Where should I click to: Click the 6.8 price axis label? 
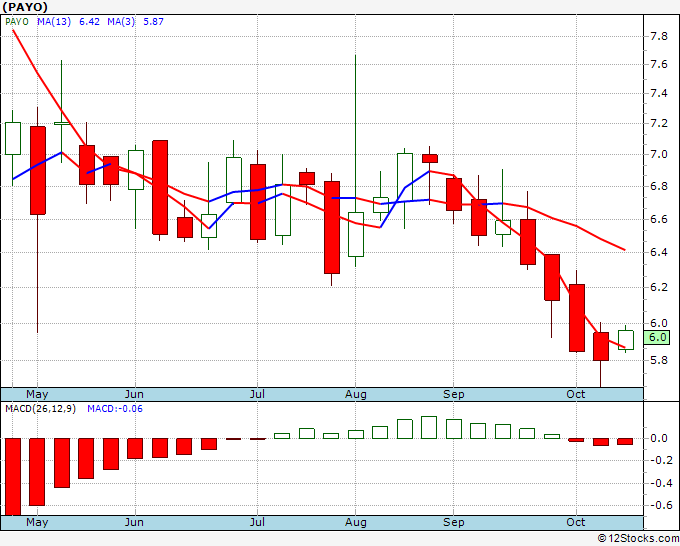pos(659,186)
